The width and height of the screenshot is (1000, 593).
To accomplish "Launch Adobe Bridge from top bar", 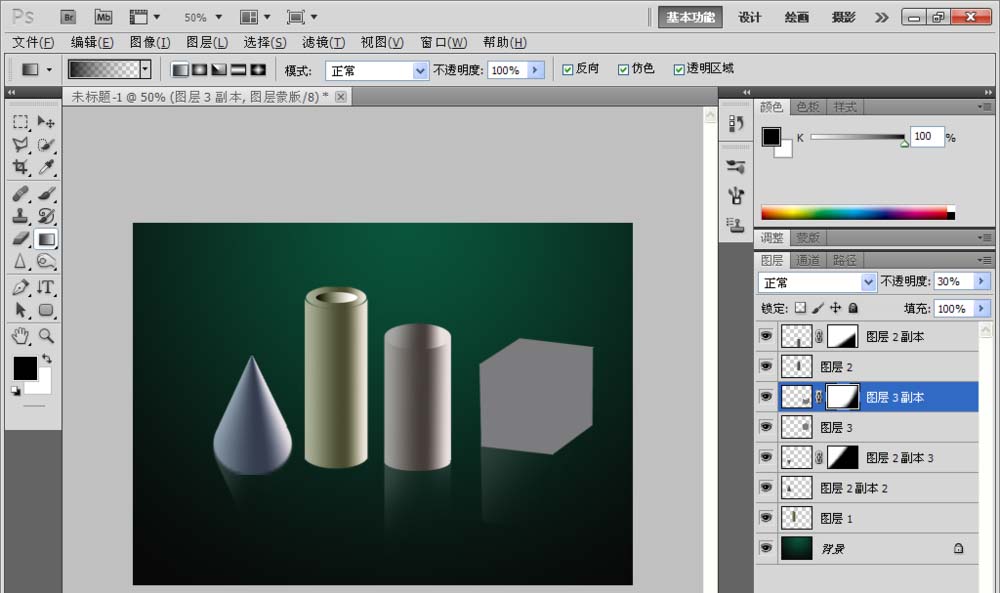I will (68, 17).
